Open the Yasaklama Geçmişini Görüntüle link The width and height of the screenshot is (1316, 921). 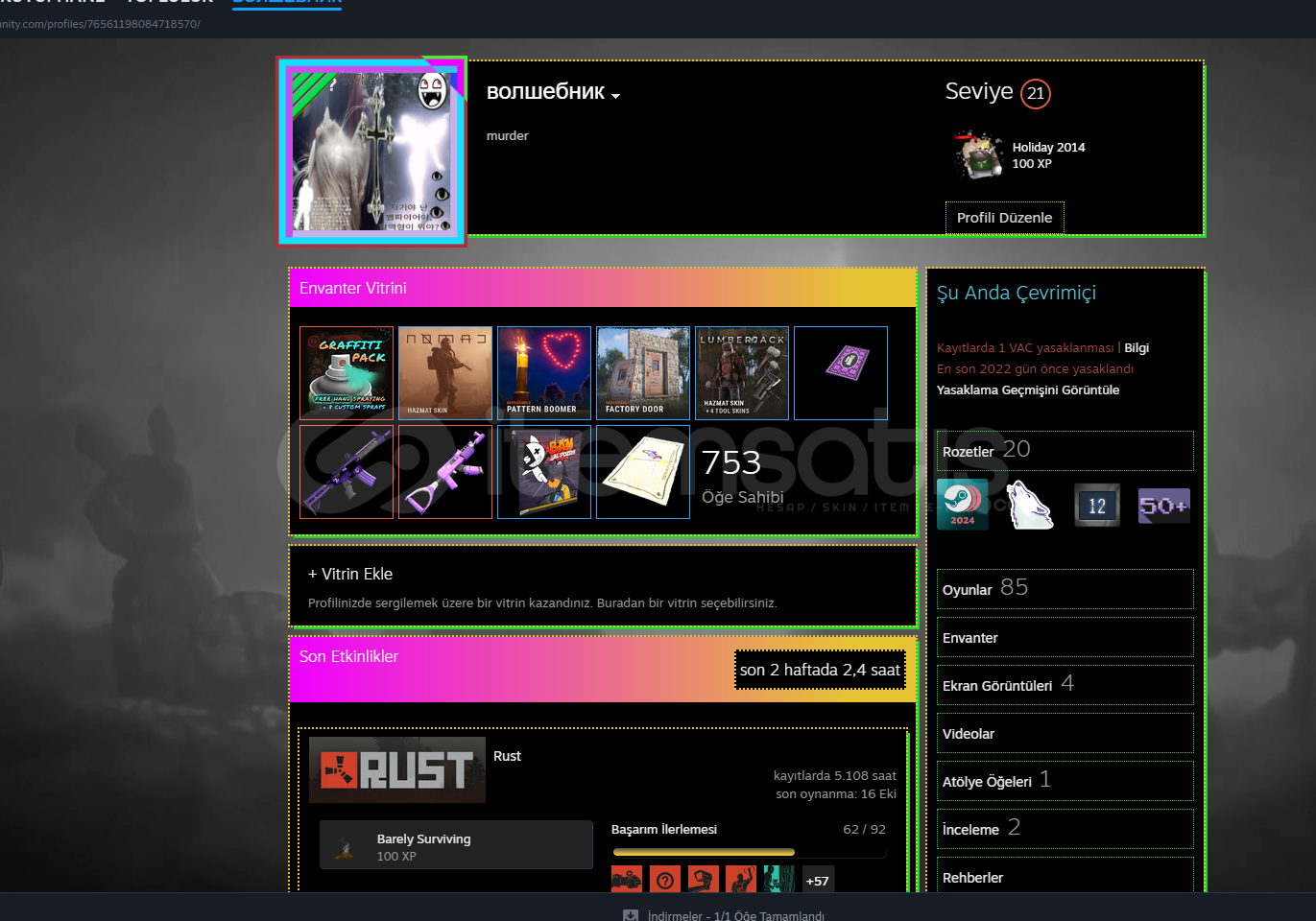click(1027, 390)
